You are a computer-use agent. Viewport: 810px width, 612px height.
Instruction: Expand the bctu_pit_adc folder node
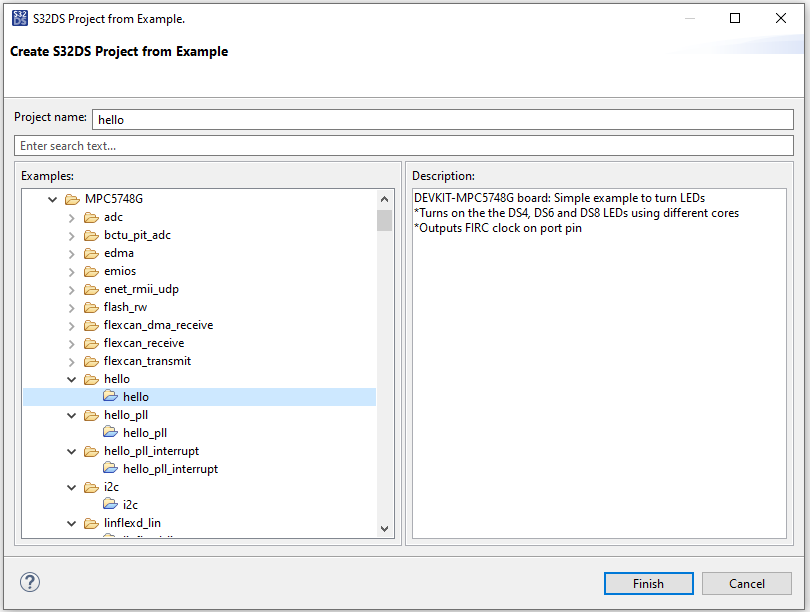click(x=72, y=236)
